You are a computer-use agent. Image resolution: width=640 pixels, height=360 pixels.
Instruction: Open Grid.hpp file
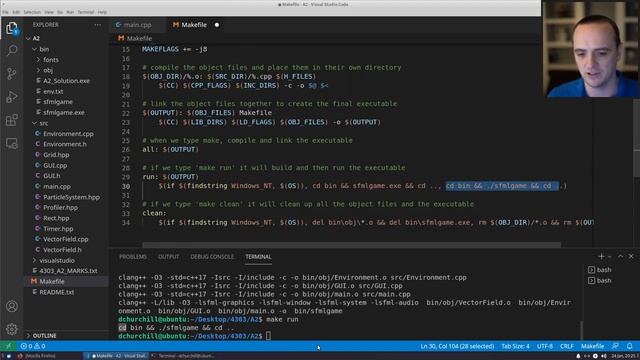click(x=56, y=155)
